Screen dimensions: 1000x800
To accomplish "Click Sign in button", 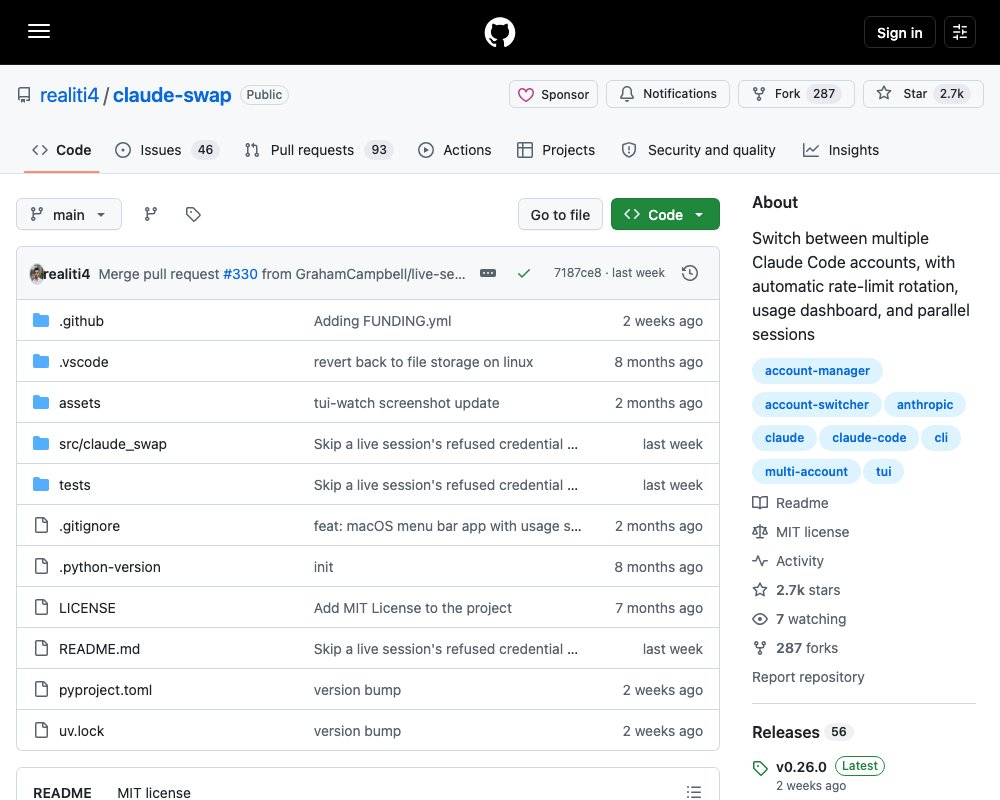I will pos(899,32).
